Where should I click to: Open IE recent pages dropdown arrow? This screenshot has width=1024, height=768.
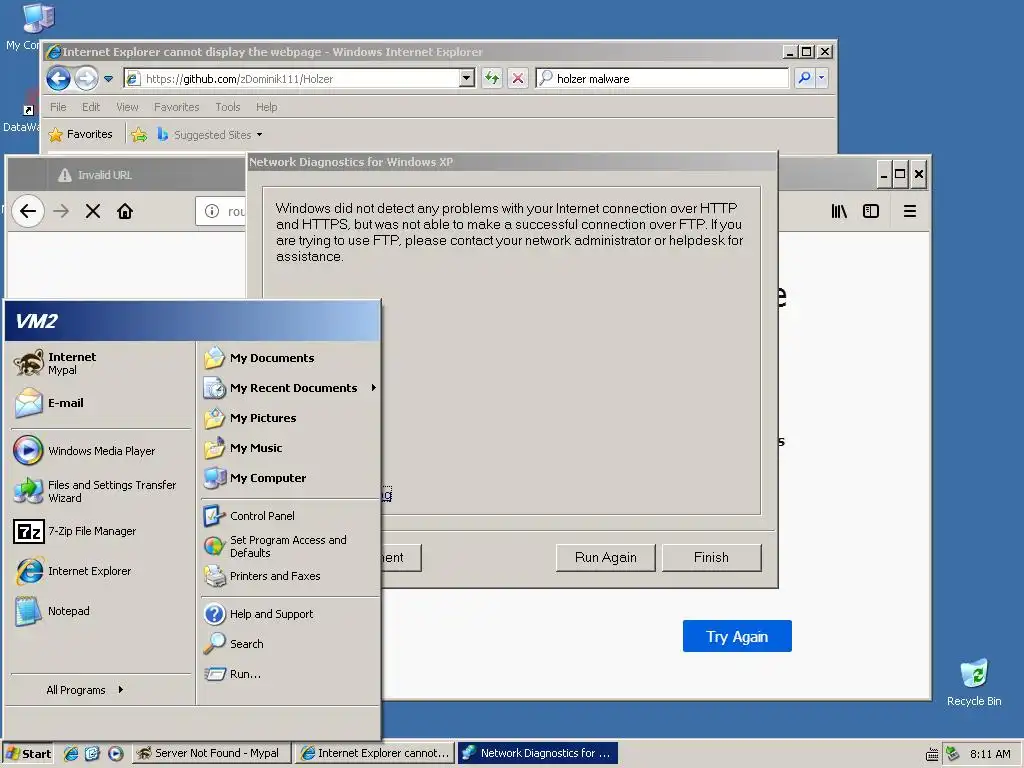(108, 79)
